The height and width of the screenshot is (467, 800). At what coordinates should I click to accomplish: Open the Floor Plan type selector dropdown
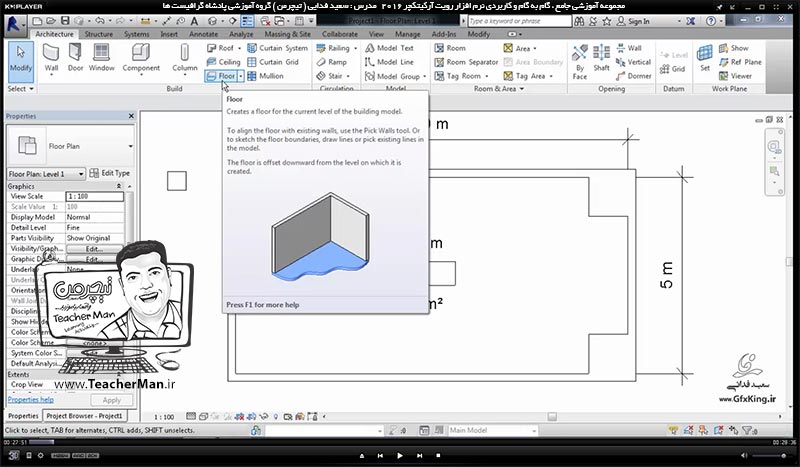[x=131, y=146]
